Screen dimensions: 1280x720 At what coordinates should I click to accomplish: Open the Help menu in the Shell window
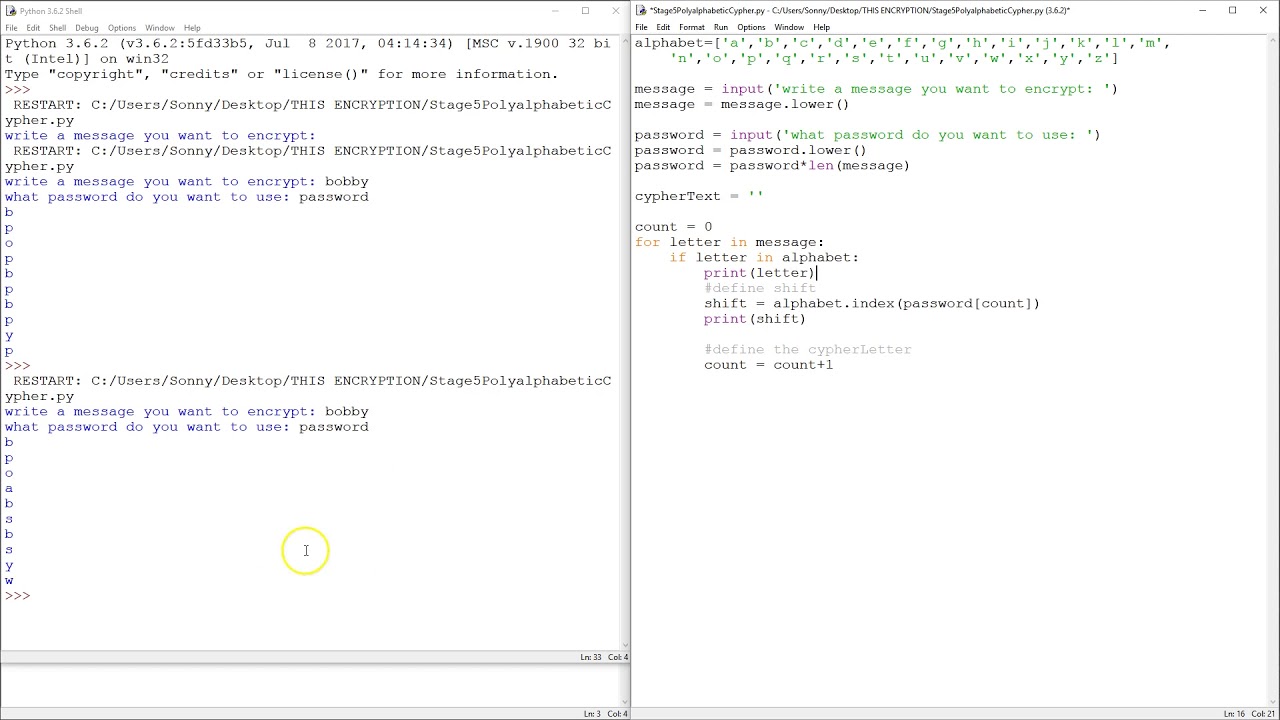[x=192, y=28]
